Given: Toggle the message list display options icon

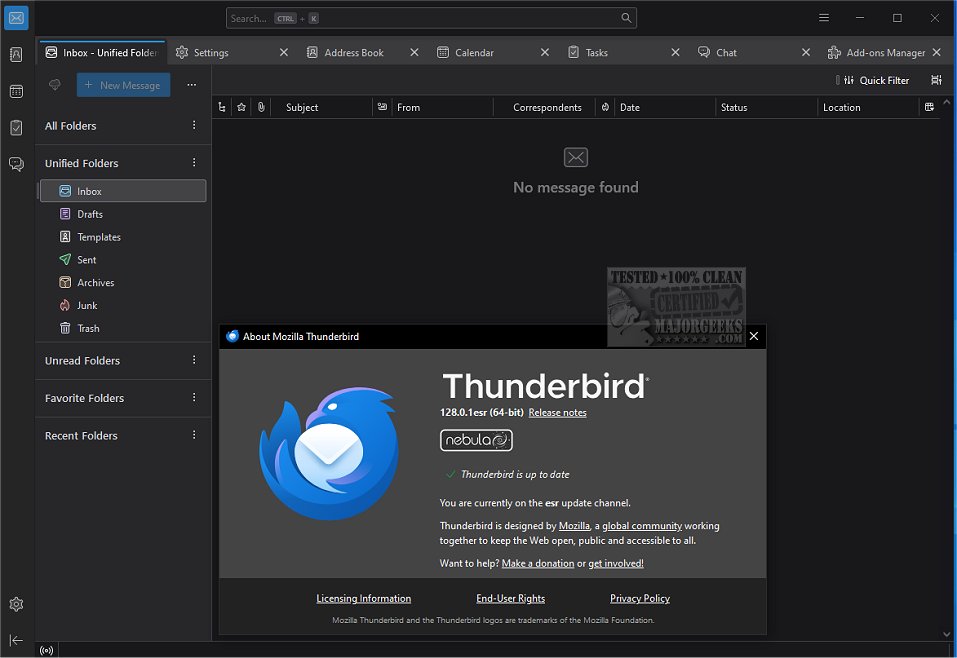Looking at the screenshot, I should click(x=936, y=80).
